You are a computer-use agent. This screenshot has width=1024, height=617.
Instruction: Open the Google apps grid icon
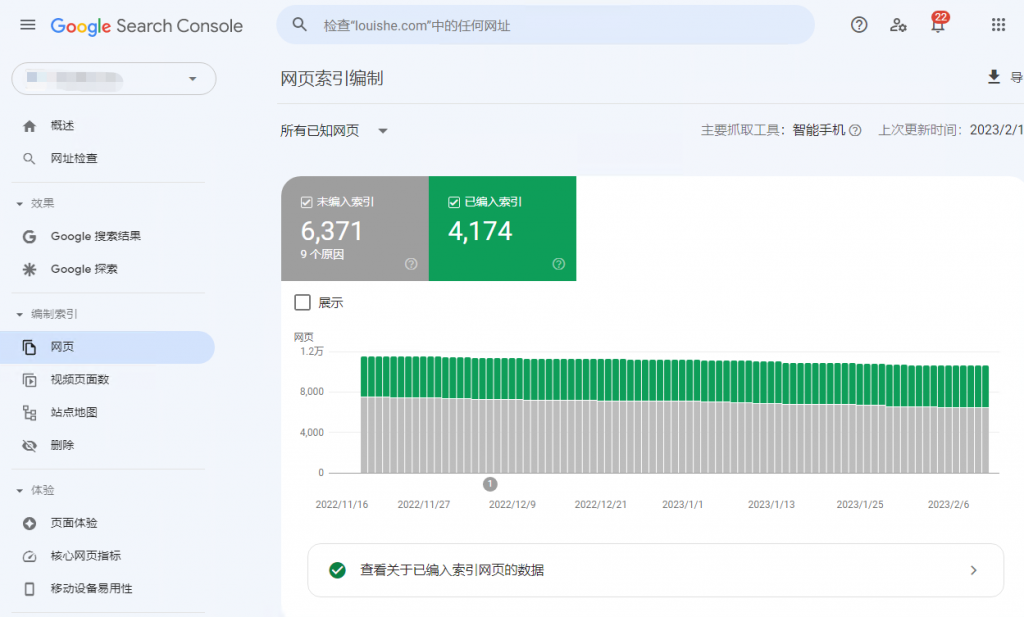(998, 25)
